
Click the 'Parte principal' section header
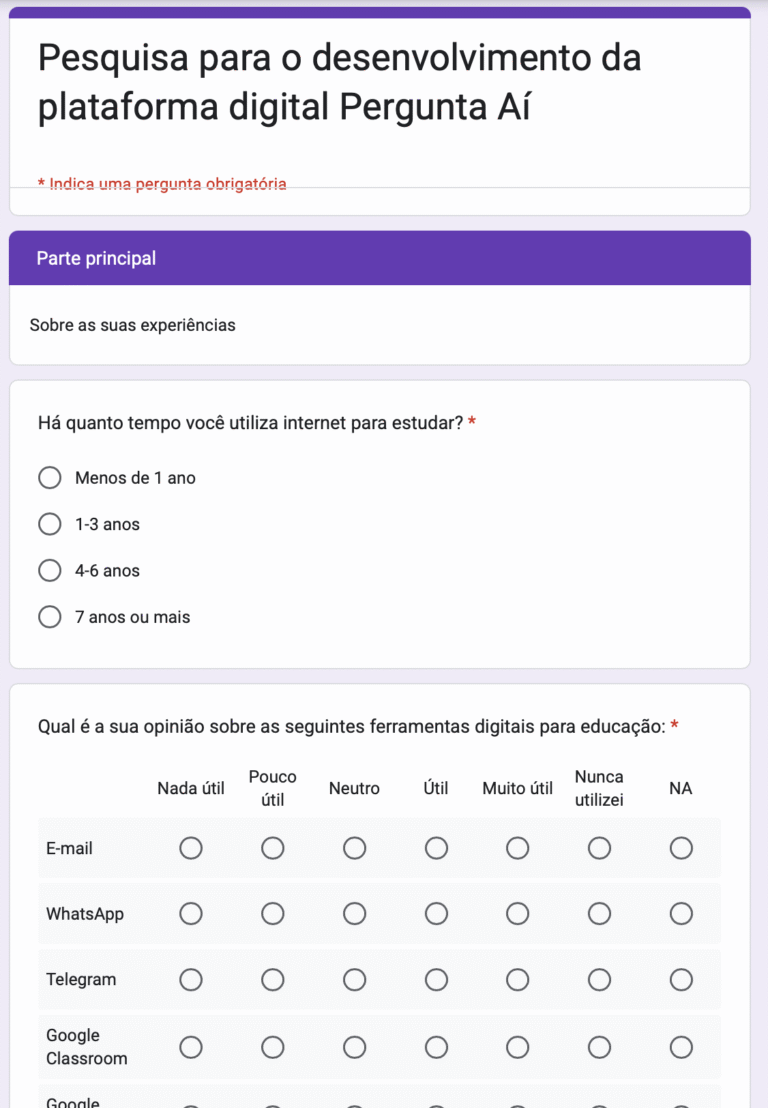[x=97, y=259]
